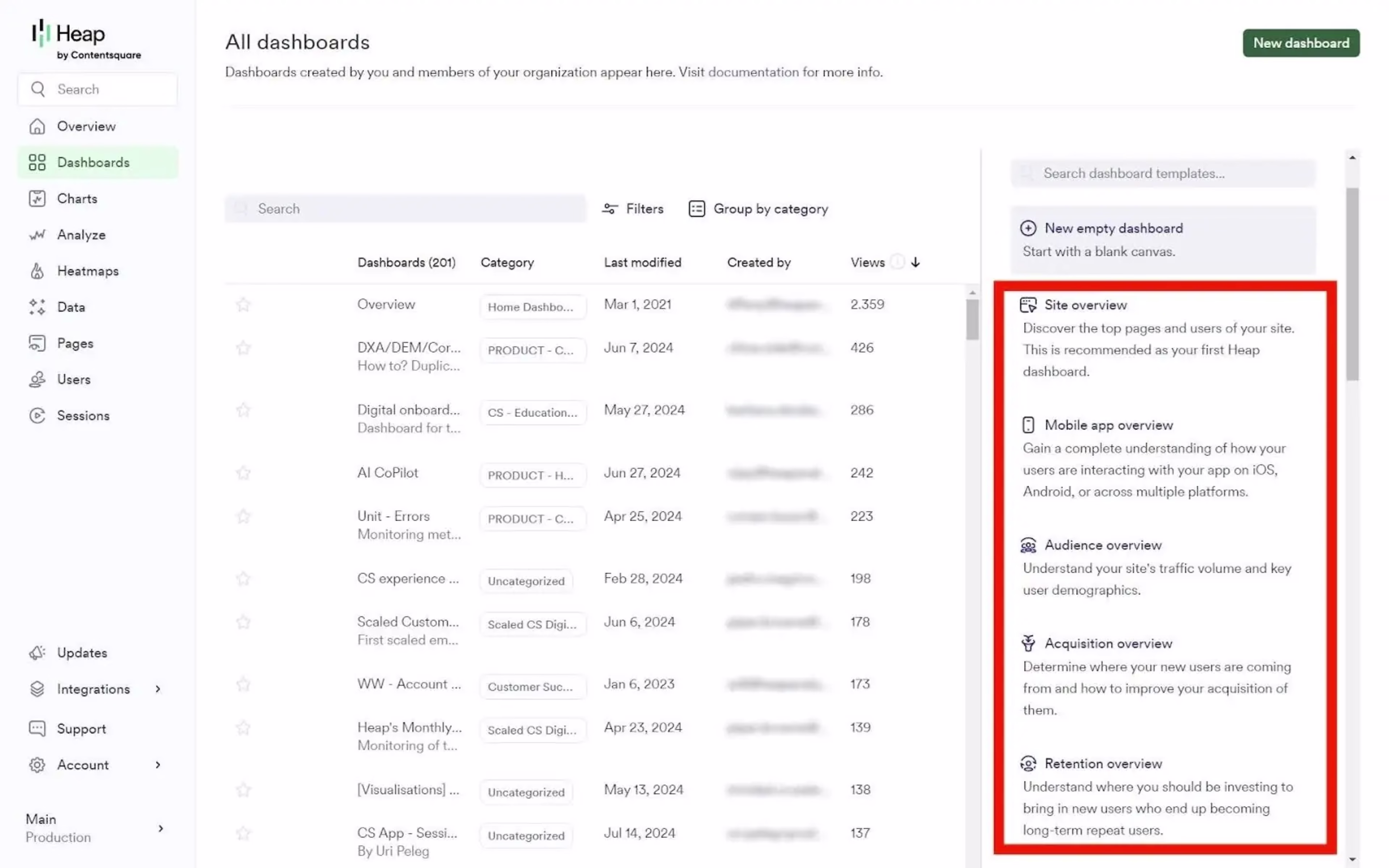Click the Users icon in sidebar
The image size is (1389, 868).
(x=37, y=379)
